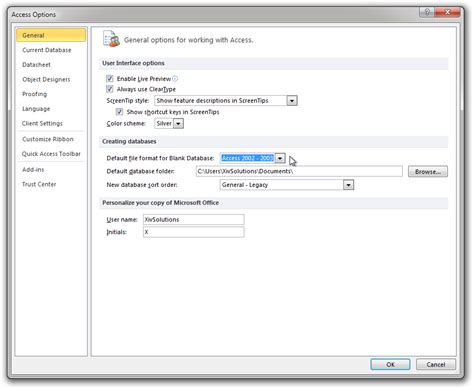Click the Help question mark button

tap(427, 12)
